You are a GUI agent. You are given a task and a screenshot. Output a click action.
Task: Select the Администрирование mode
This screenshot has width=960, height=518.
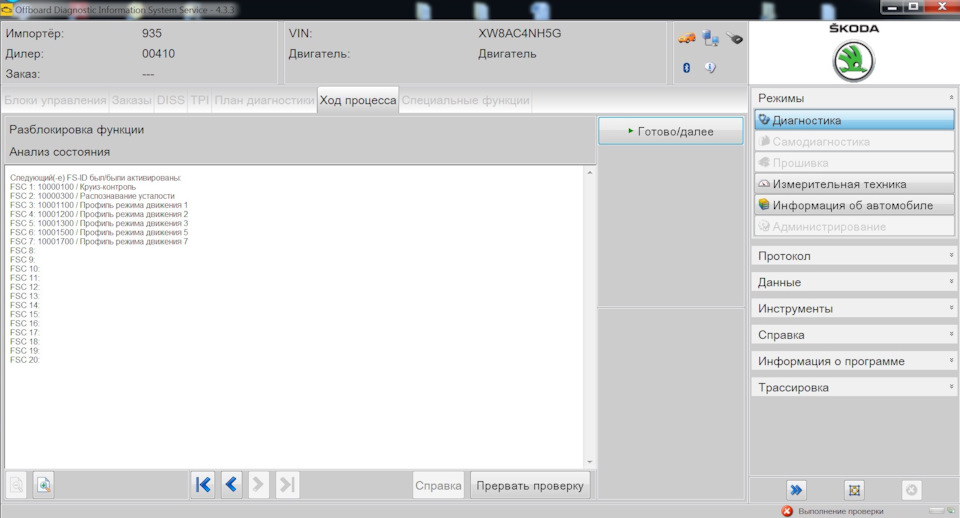(854, 227)
